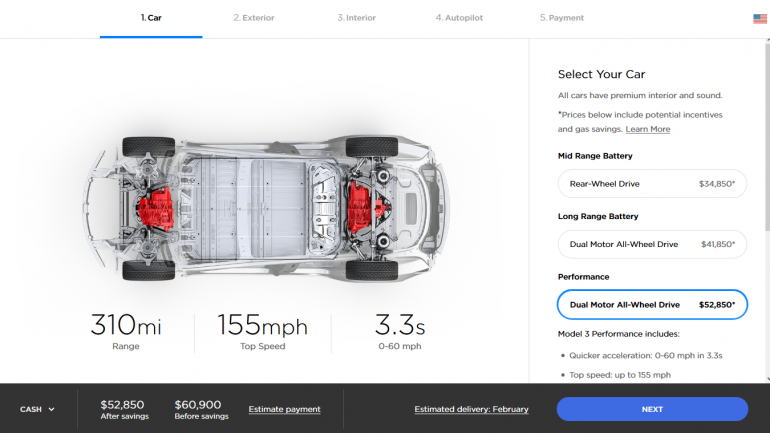Click the Long Range Battery label
The width and height of the screenshot is (770, 433).
(598, 216)
